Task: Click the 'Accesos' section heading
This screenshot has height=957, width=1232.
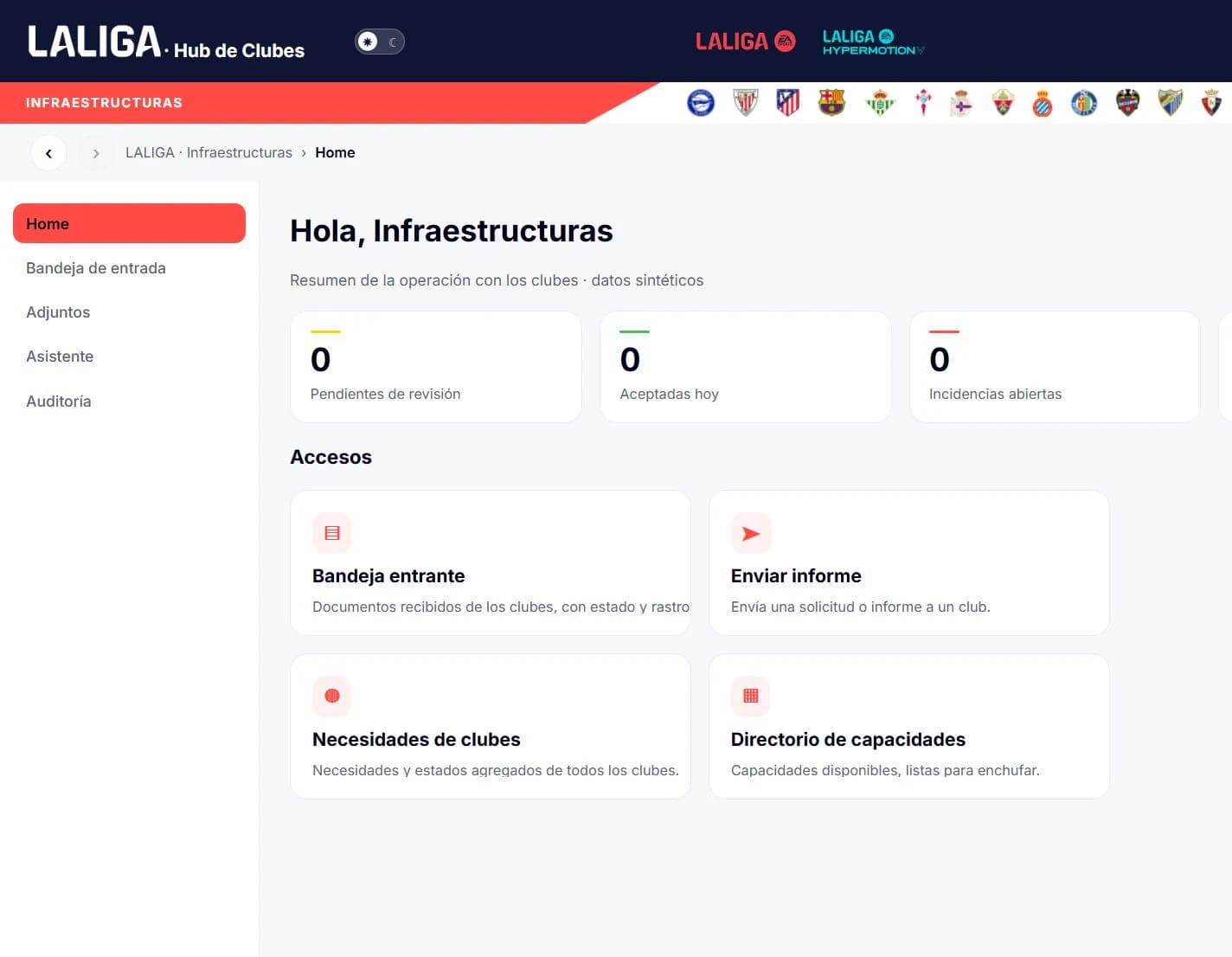Action: pyautogui.click(x=330, y=457)
